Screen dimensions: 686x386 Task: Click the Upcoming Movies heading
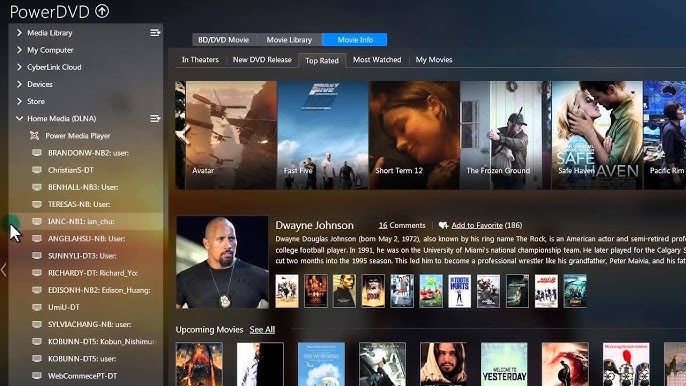pos(209,330)
